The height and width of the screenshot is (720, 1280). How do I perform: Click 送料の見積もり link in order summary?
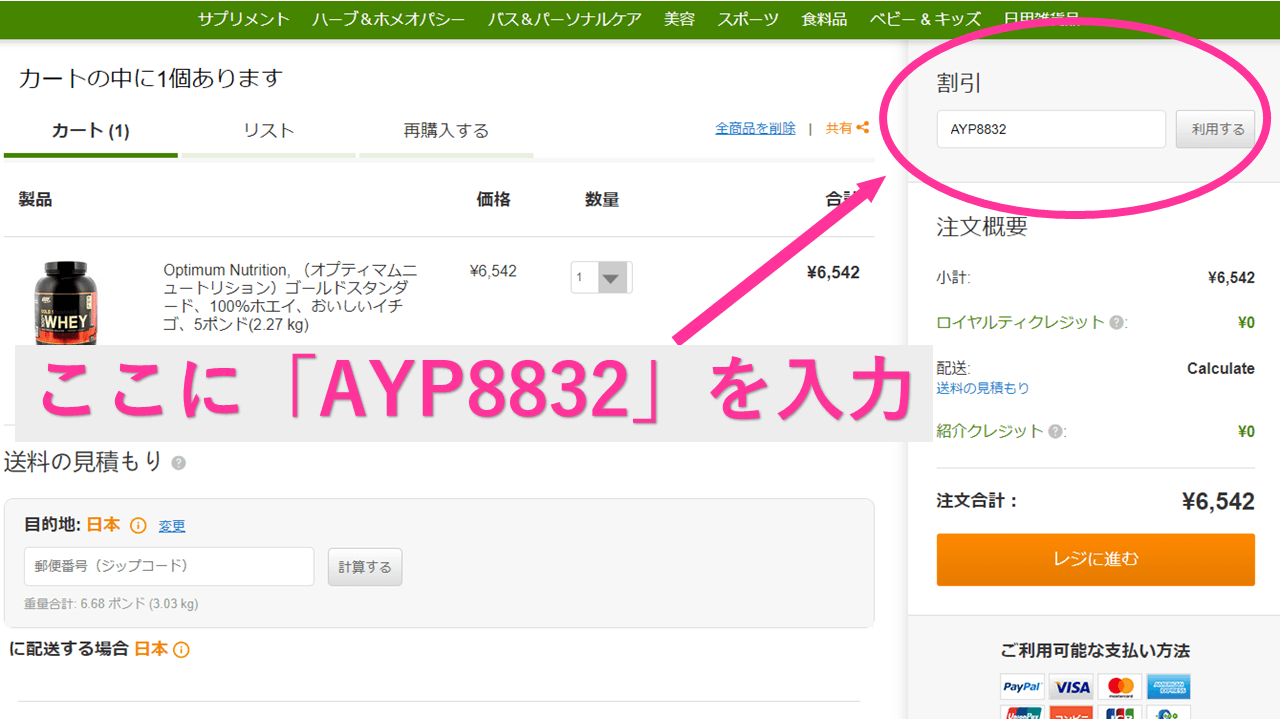click(982, 388)
